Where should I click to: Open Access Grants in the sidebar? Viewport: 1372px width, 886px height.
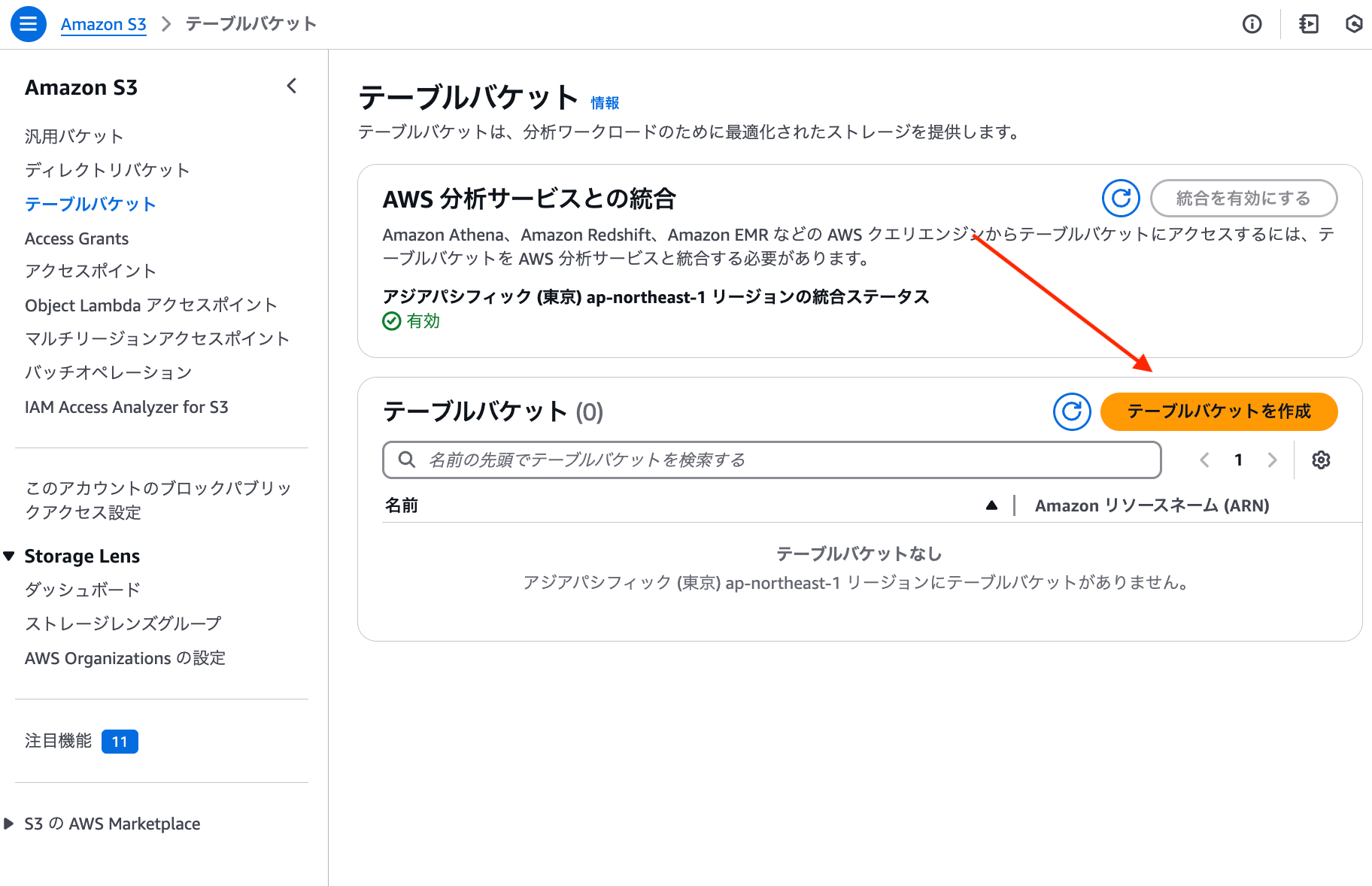77,238
